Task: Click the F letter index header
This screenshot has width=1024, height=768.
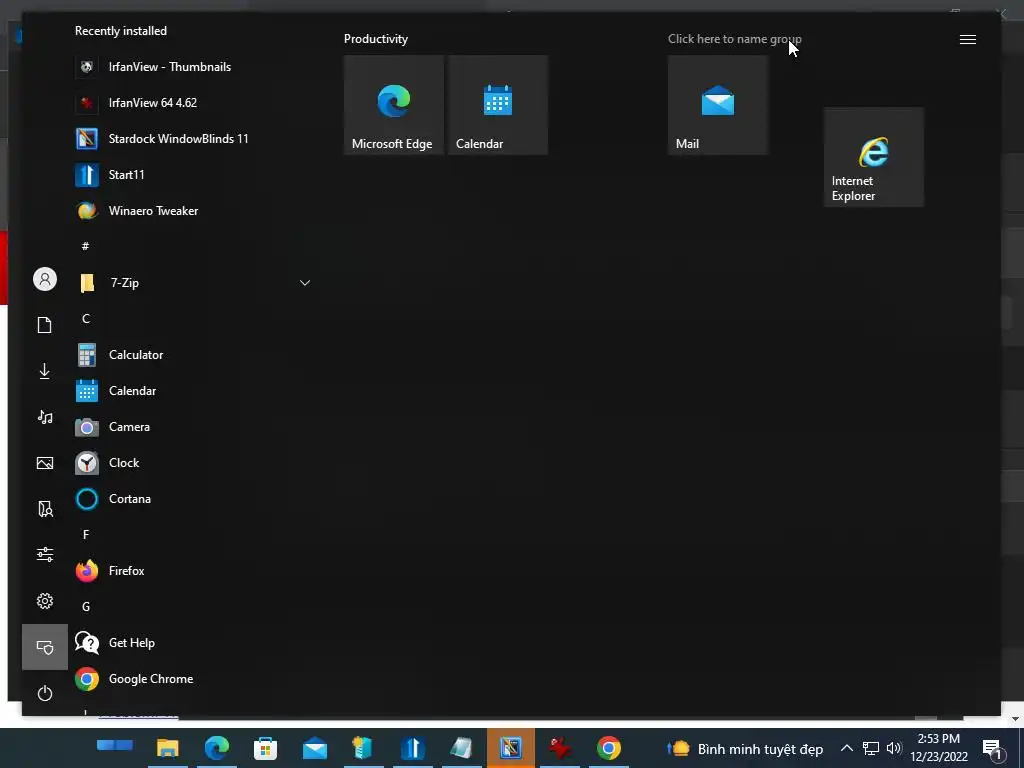Action: (86, 535)
